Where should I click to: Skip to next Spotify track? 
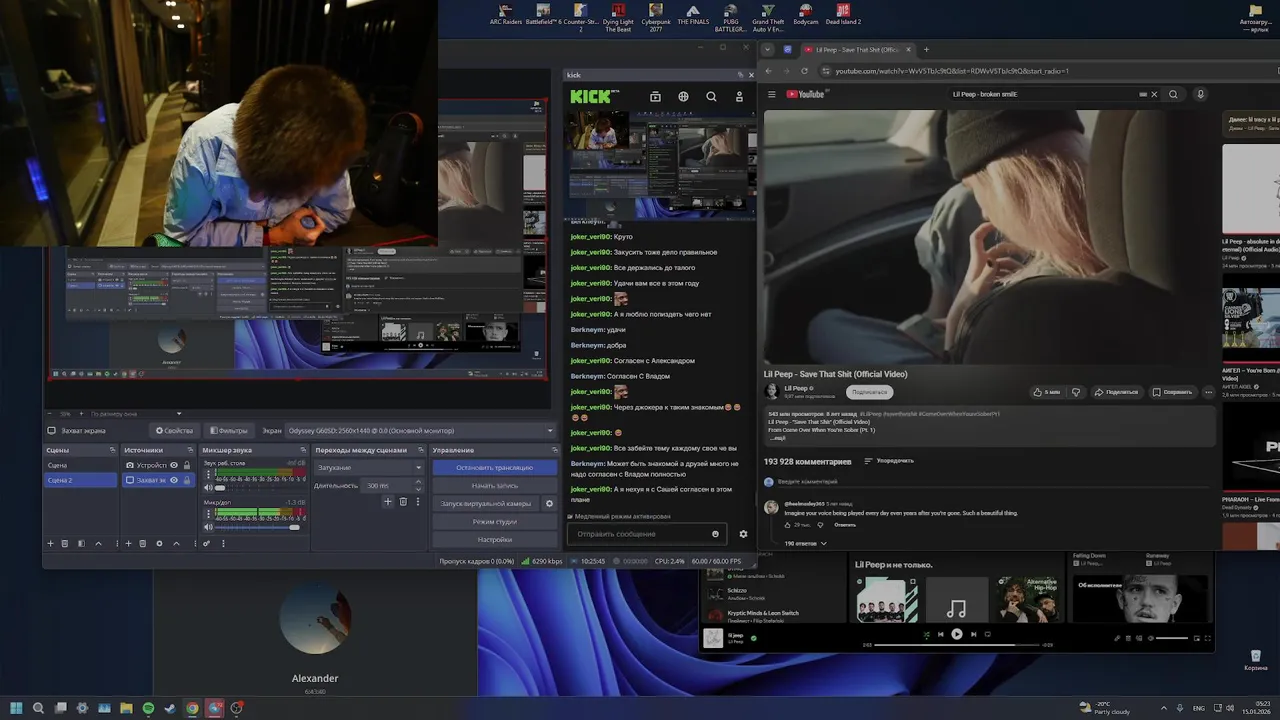pyautogui.click(x=974, y=634)
